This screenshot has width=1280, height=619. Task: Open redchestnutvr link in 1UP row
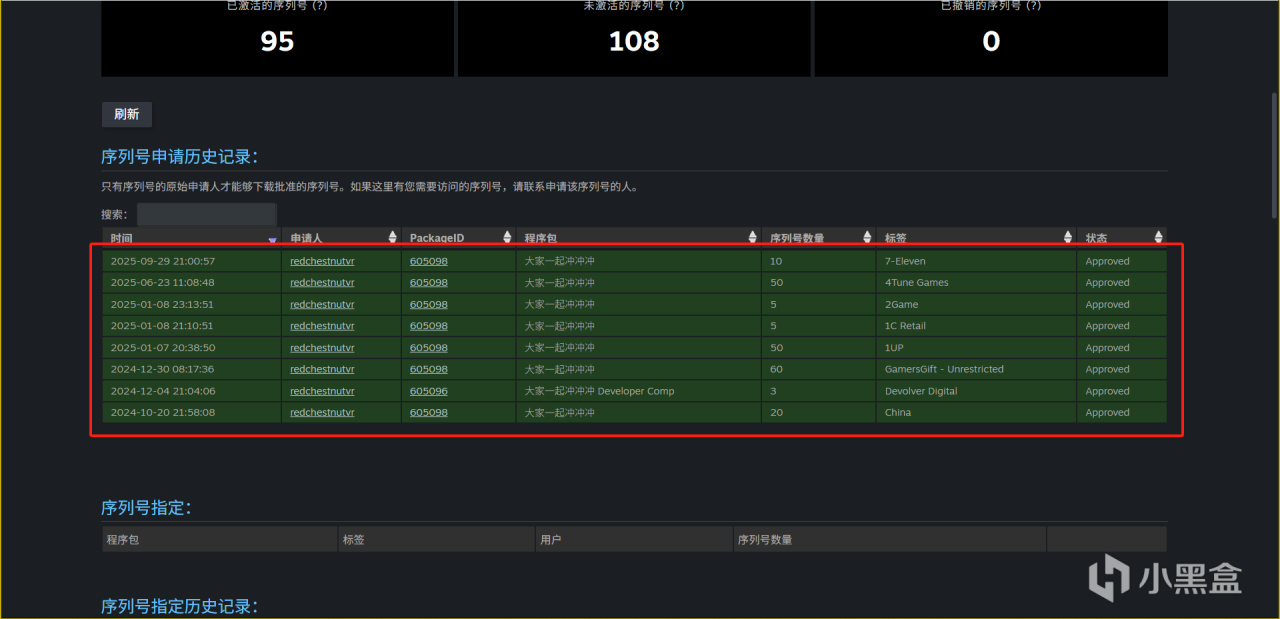322,348
